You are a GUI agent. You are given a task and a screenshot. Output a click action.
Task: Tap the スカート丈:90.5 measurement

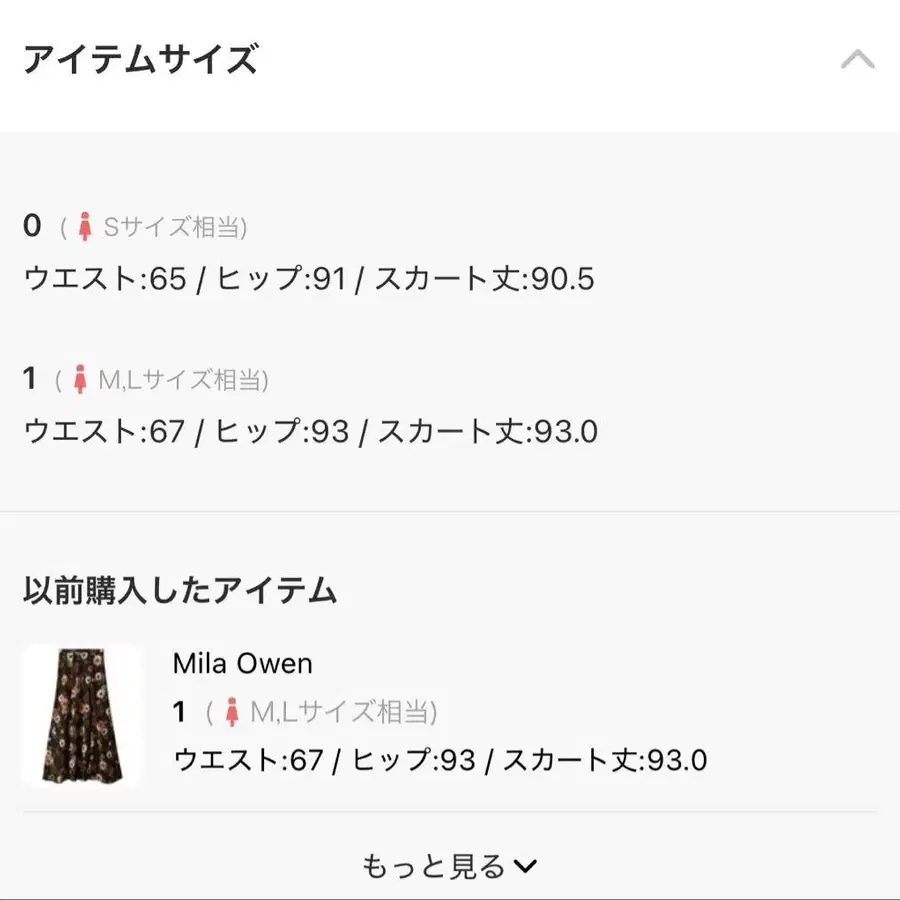(x=485, y=279)
